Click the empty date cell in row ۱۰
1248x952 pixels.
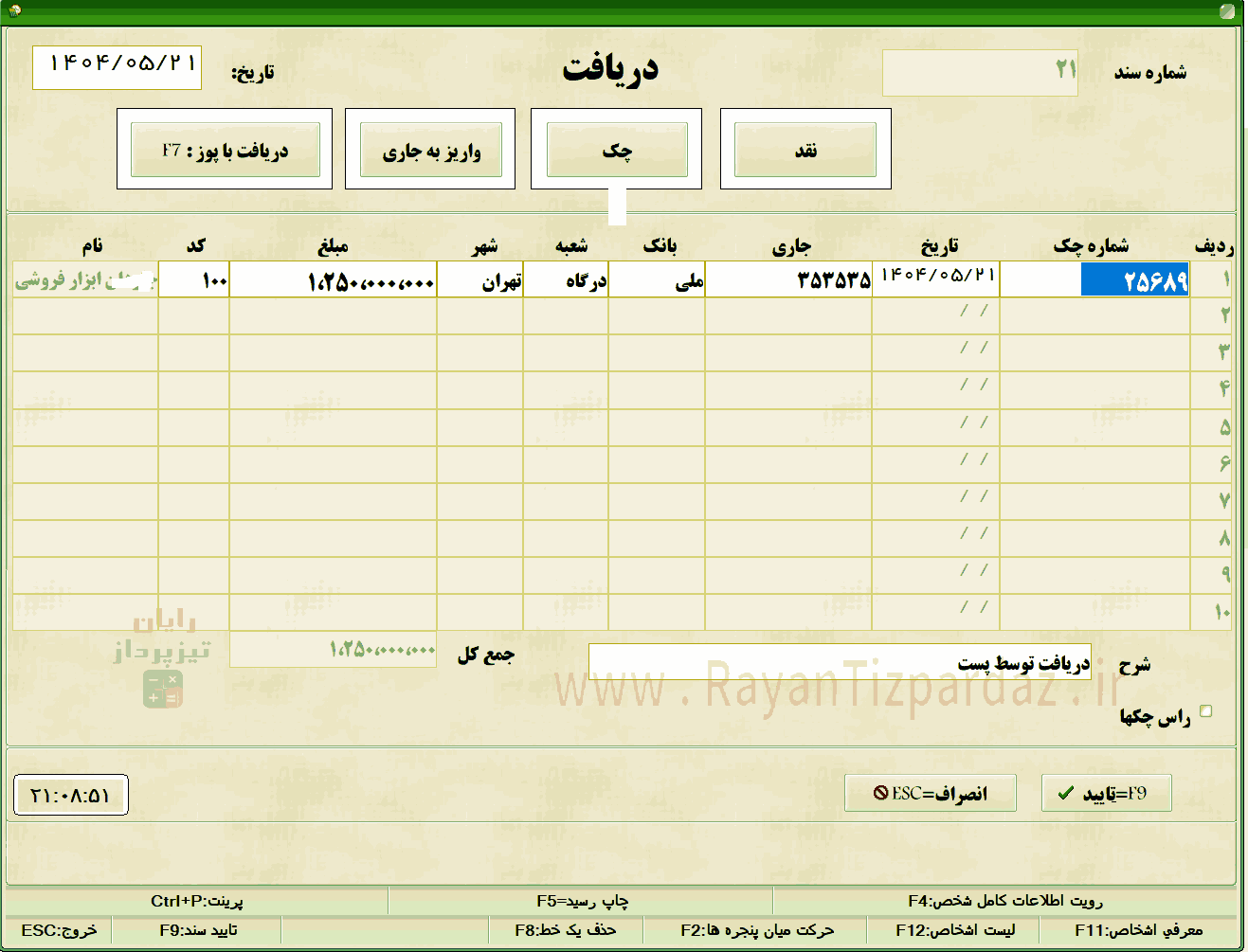pos(935,612)
